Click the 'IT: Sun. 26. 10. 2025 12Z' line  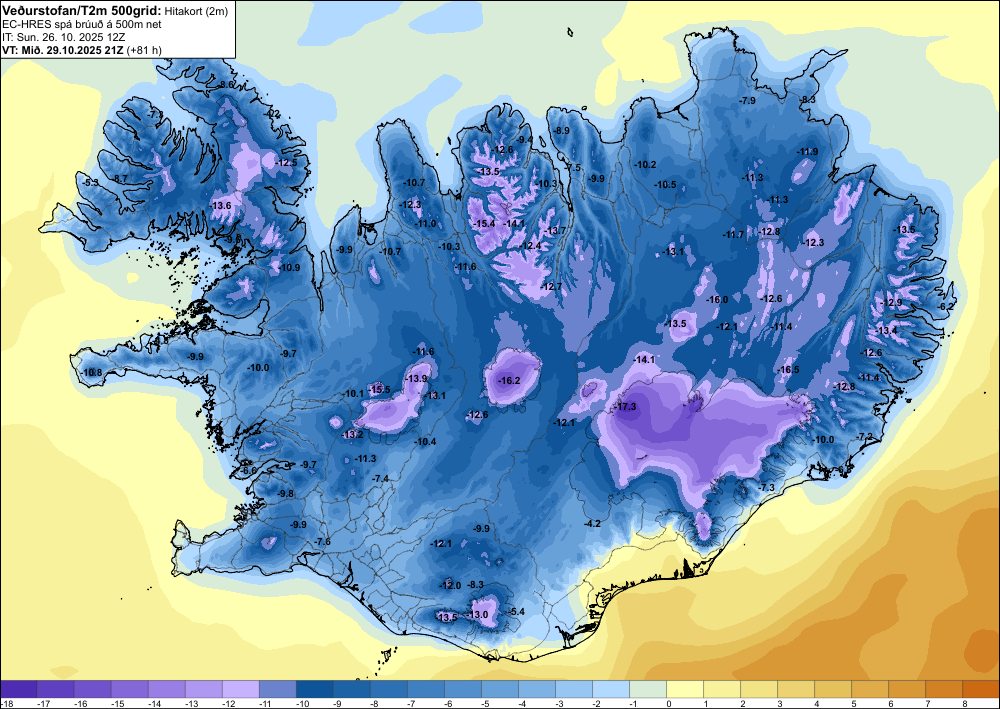[64, 37]
